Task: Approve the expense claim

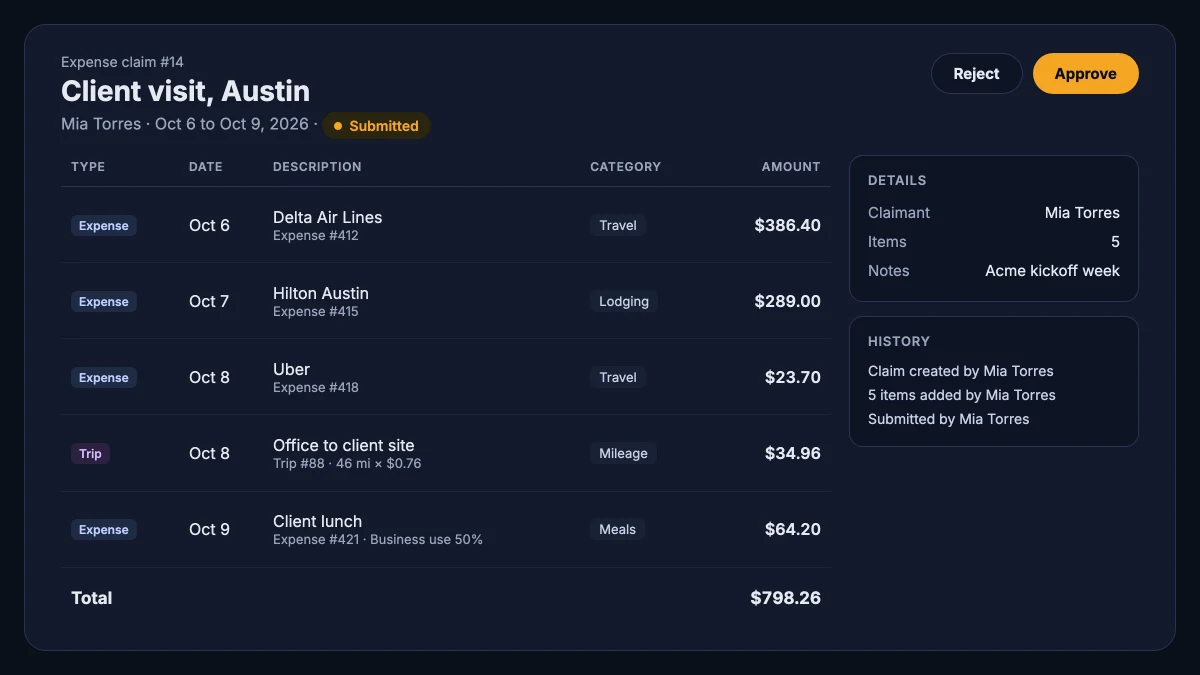Action: (x=1085, y=74)
